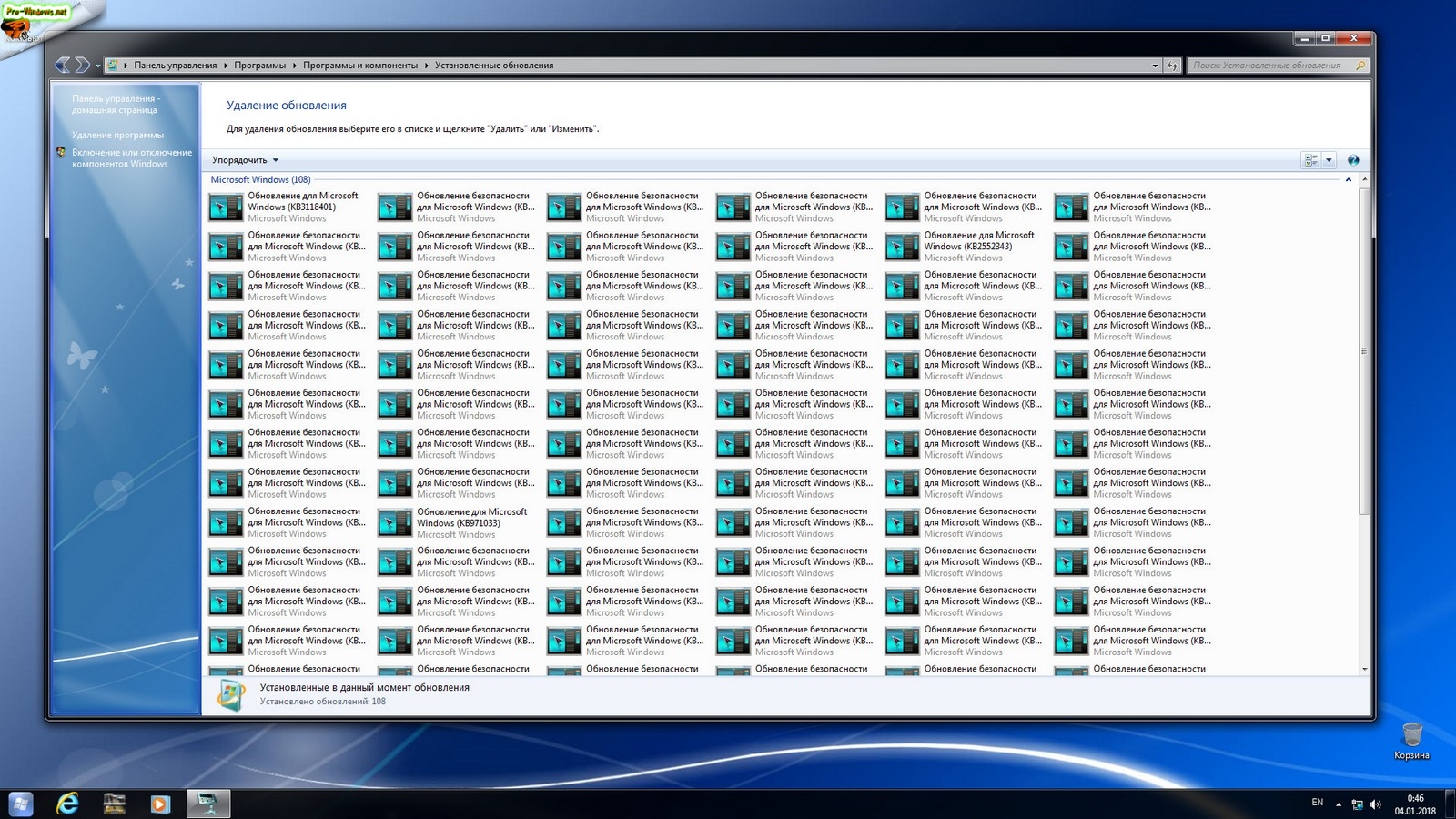The height and width of the screenshot is (819, 1456).
Task: Go to Панель управления breadcrumb
Action: tap(175, 66)
